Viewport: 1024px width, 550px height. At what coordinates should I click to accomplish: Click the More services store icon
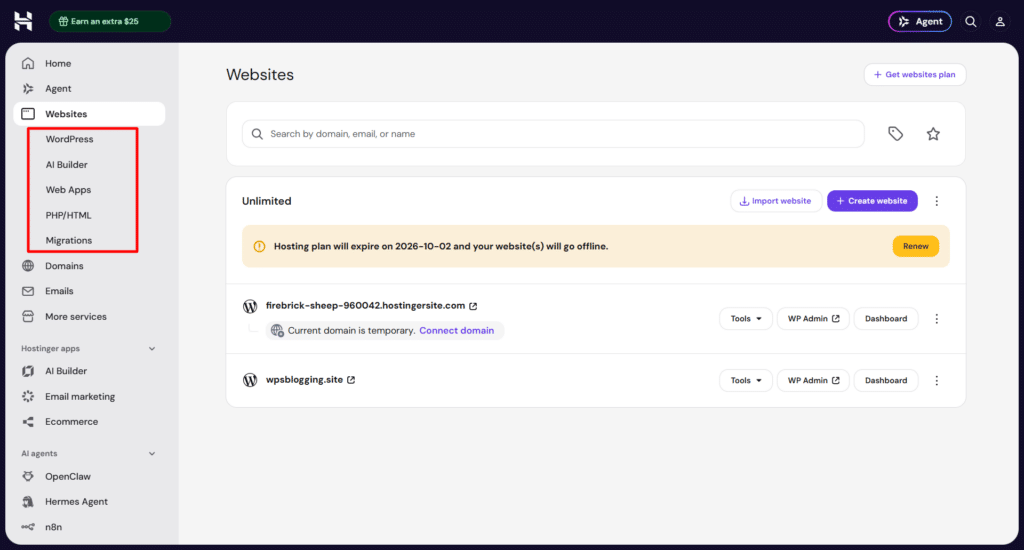point(28,316)
